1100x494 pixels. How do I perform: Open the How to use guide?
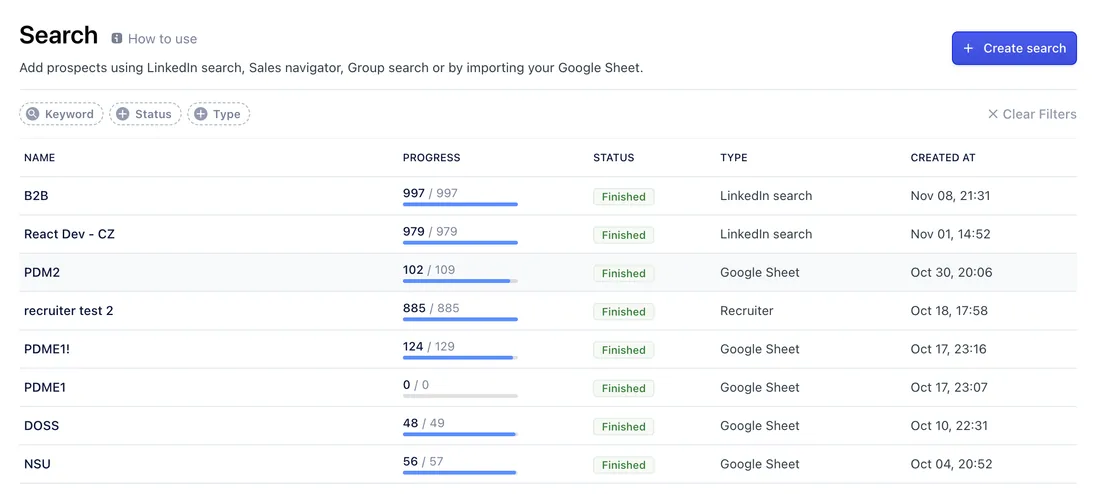click(x=162, y=39)
